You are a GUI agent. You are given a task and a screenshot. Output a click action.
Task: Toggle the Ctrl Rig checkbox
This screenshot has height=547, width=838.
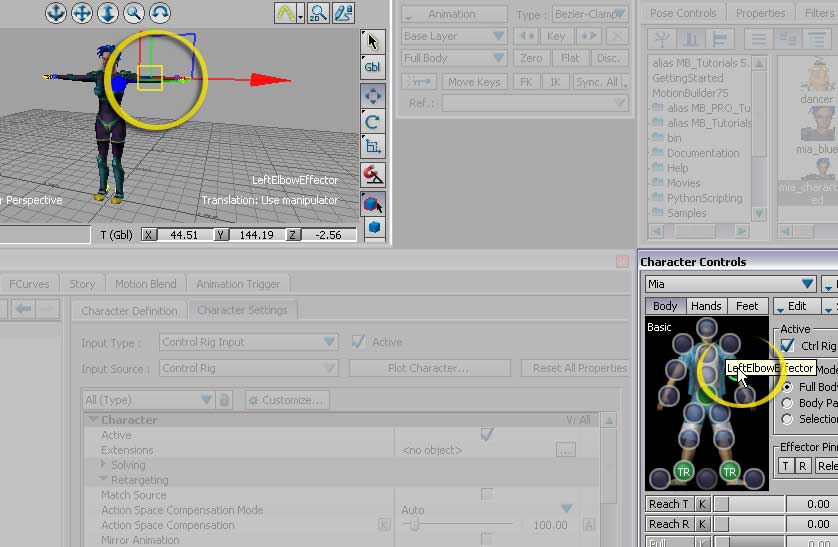pos(788,346)
